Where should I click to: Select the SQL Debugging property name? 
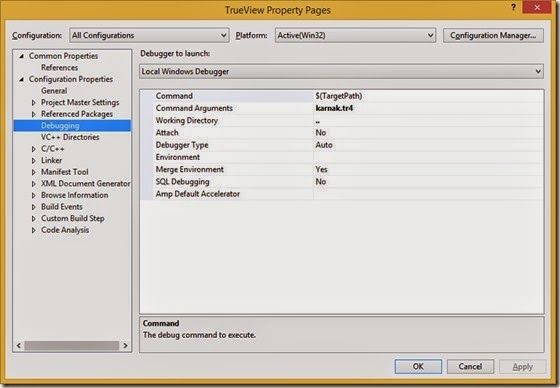click(x=182, y=182)
